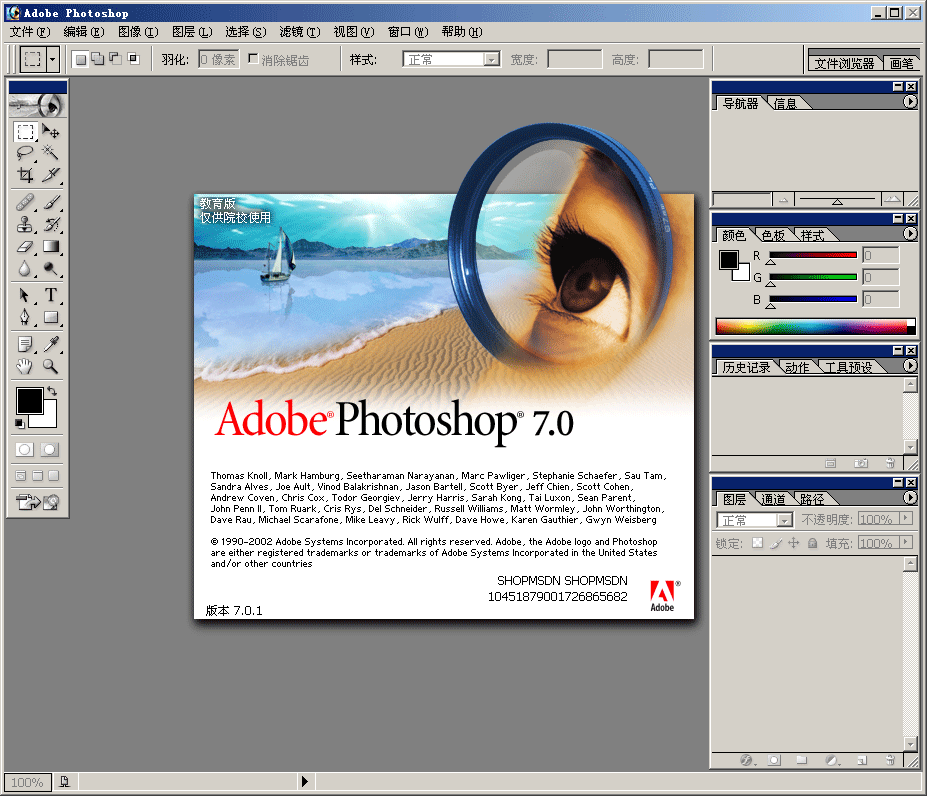Viewport: 927px width, 796px height.
Task: Toggle the 消除锯齿 anti-alias checkbox
Action: point(253,59)
